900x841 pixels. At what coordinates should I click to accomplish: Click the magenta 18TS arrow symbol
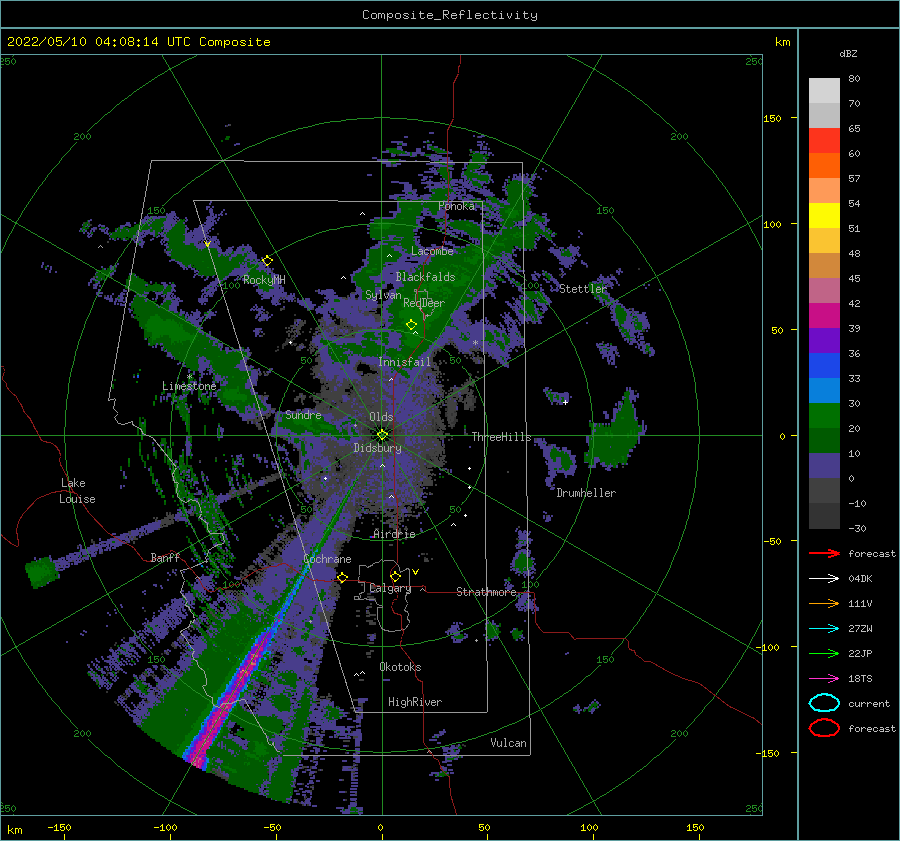point(824,679)
